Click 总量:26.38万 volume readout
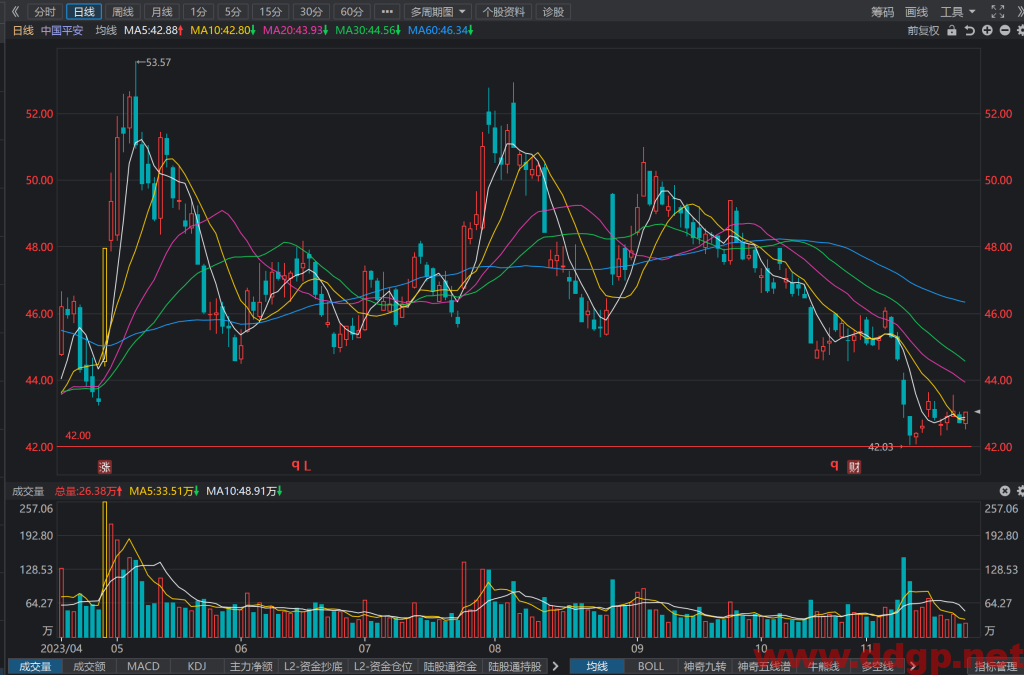 88,491
